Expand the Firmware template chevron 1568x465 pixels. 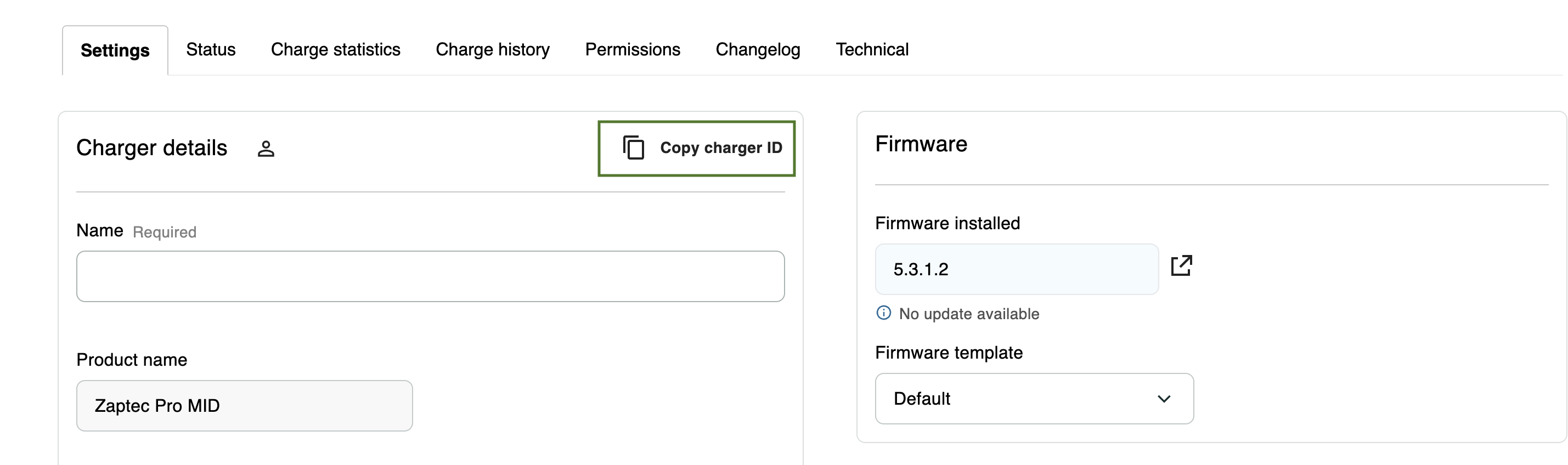(x=1164, y=399)
